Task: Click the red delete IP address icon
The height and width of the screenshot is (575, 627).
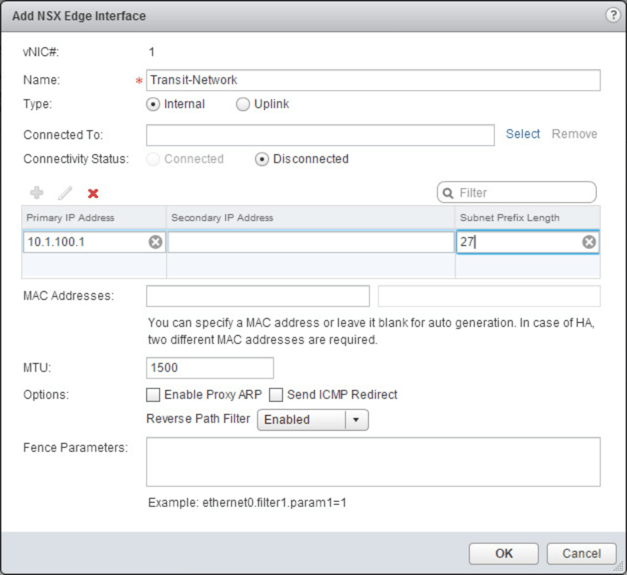Action: point(93,192)
